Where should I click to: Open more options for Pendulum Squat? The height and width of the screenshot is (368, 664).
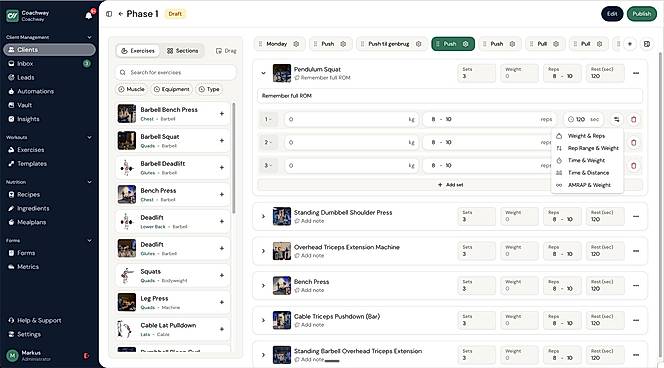pyautogui.click(x=636, y=73)
